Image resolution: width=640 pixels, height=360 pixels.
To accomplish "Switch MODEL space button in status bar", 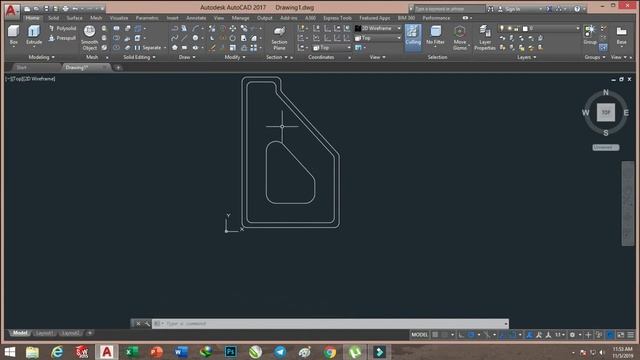I will pos(420,335).
